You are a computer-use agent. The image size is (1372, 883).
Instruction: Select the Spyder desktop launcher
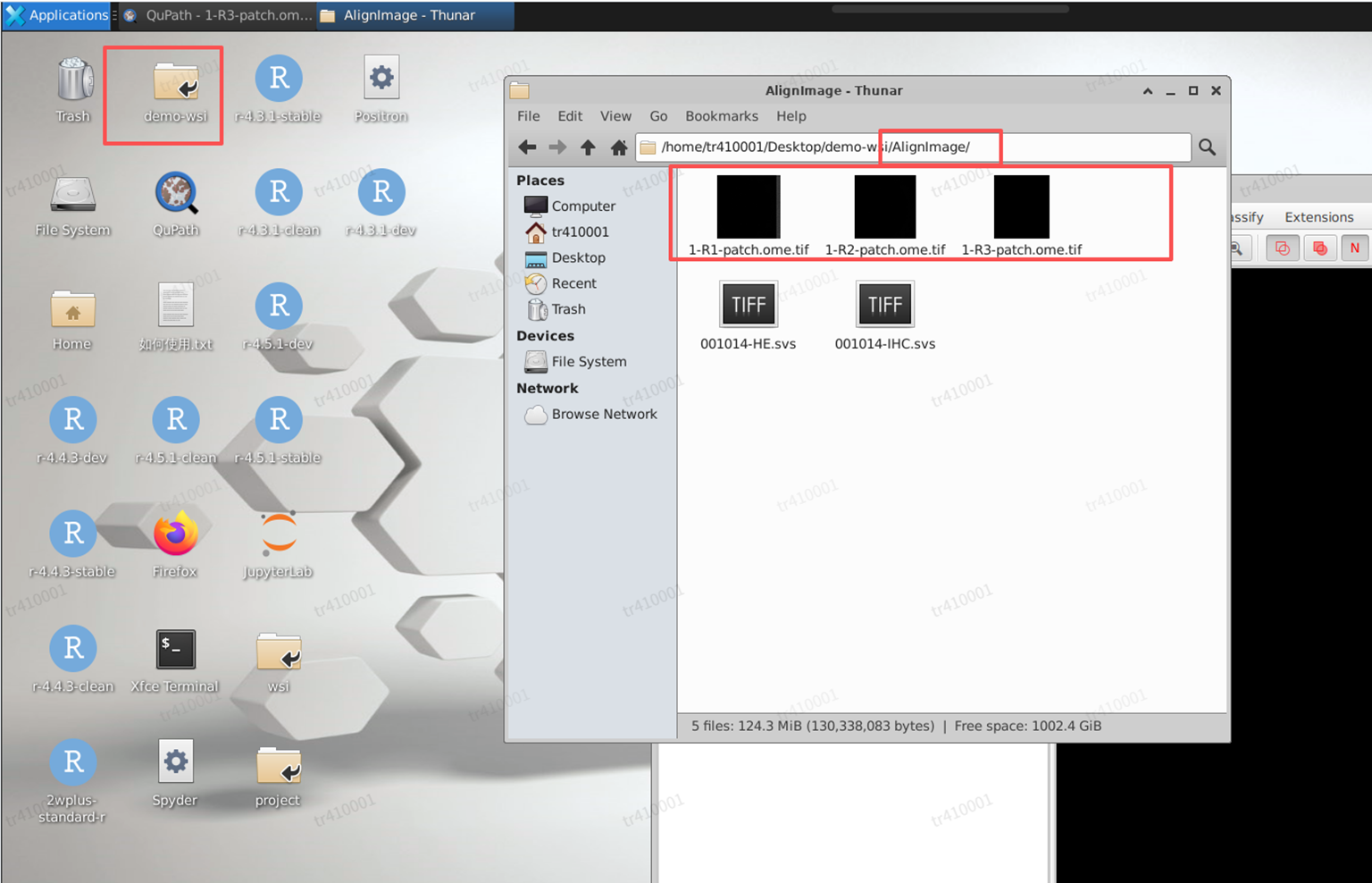[x=175, y=762]
